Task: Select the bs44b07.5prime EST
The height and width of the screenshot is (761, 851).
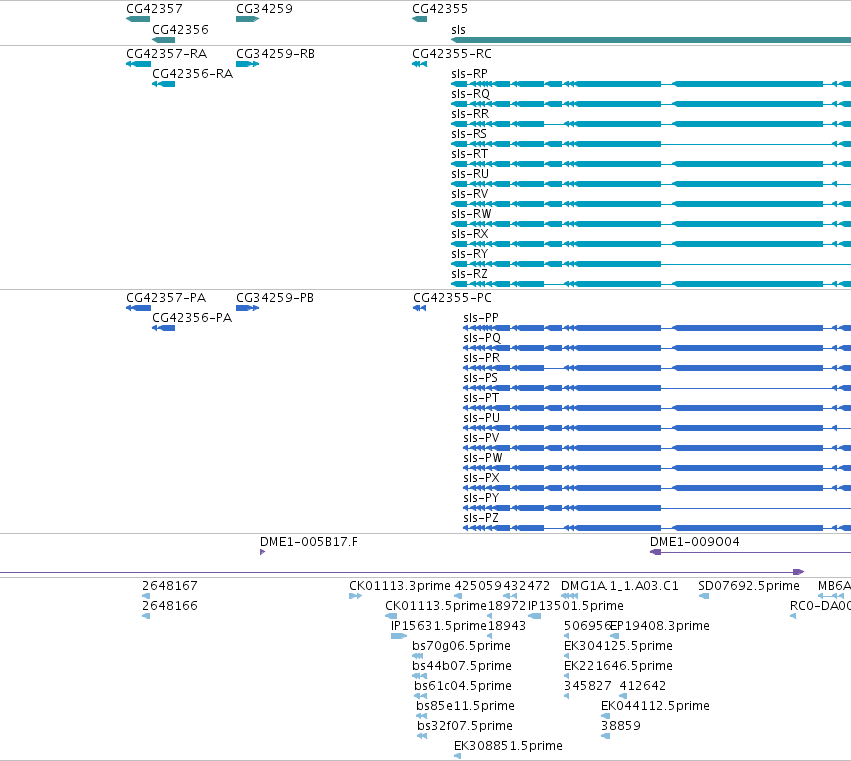Action: (x=420, y=677)
